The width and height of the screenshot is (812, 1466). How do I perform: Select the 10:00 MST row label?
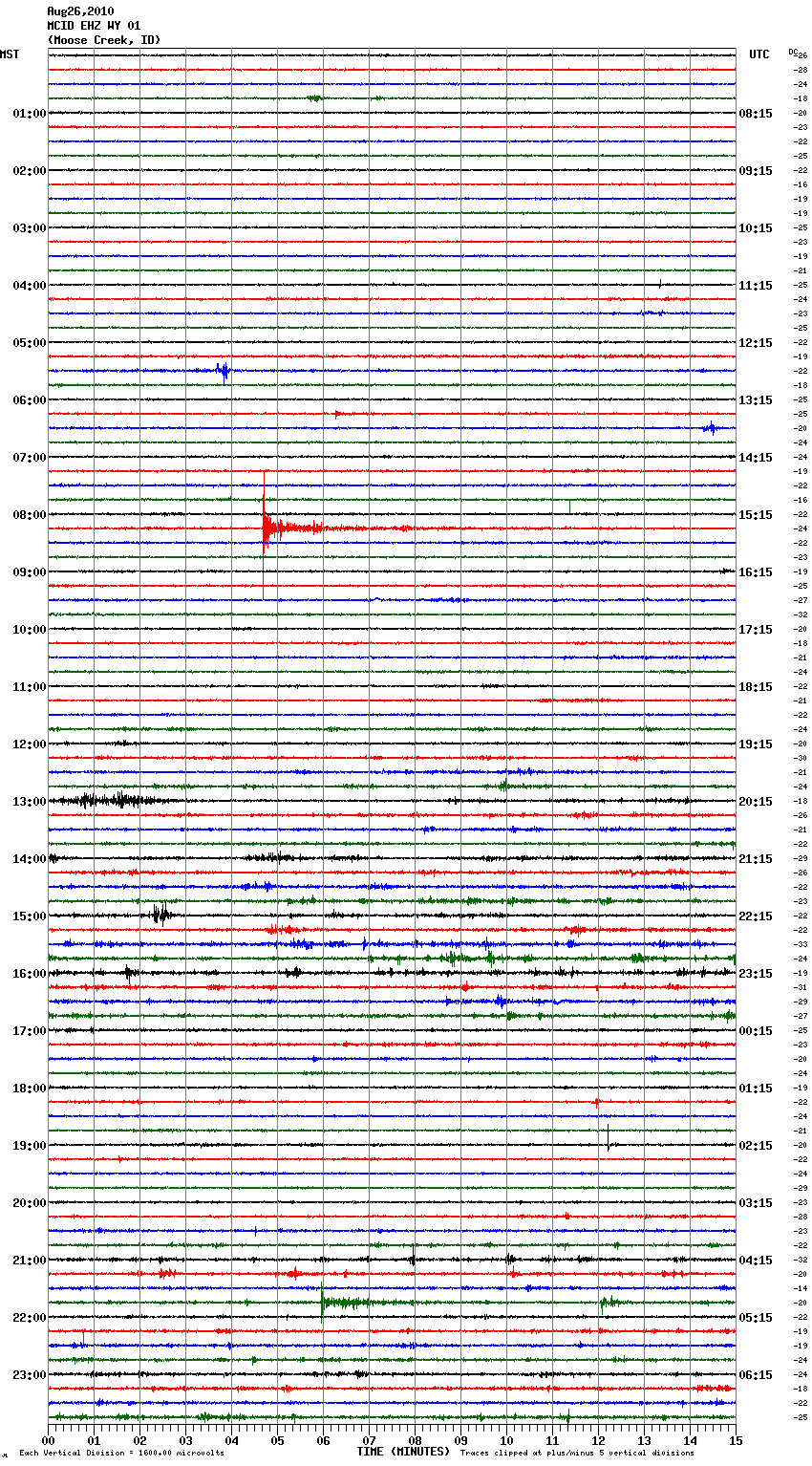click(x=30, y=630)
